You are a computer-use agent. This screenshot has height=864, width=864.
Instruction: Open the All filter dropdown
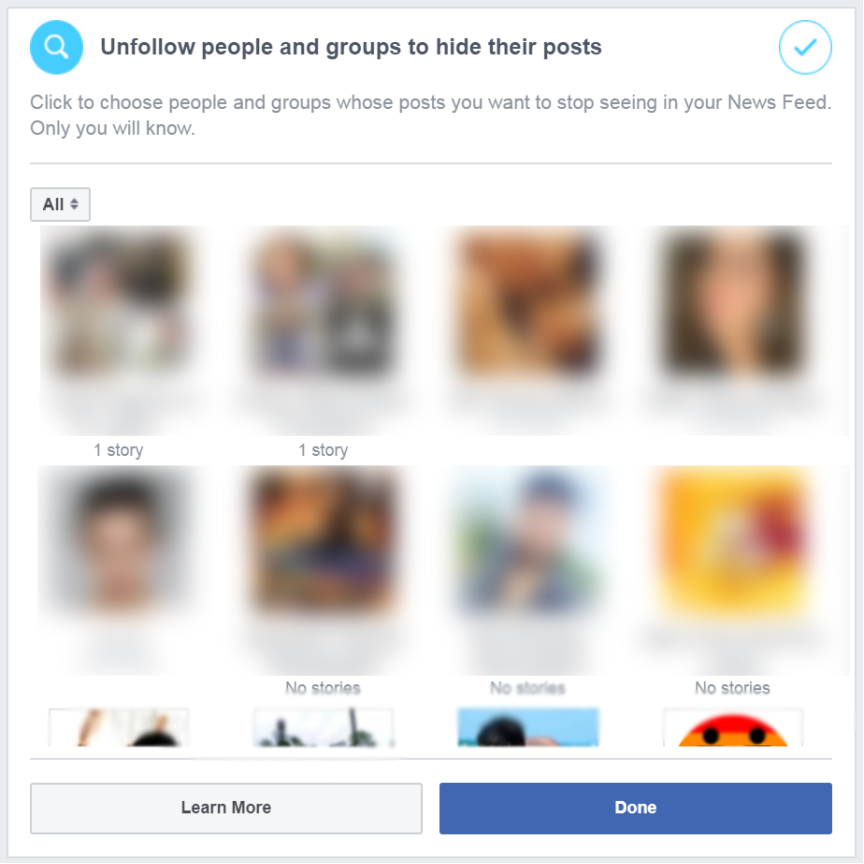(60, 204)
